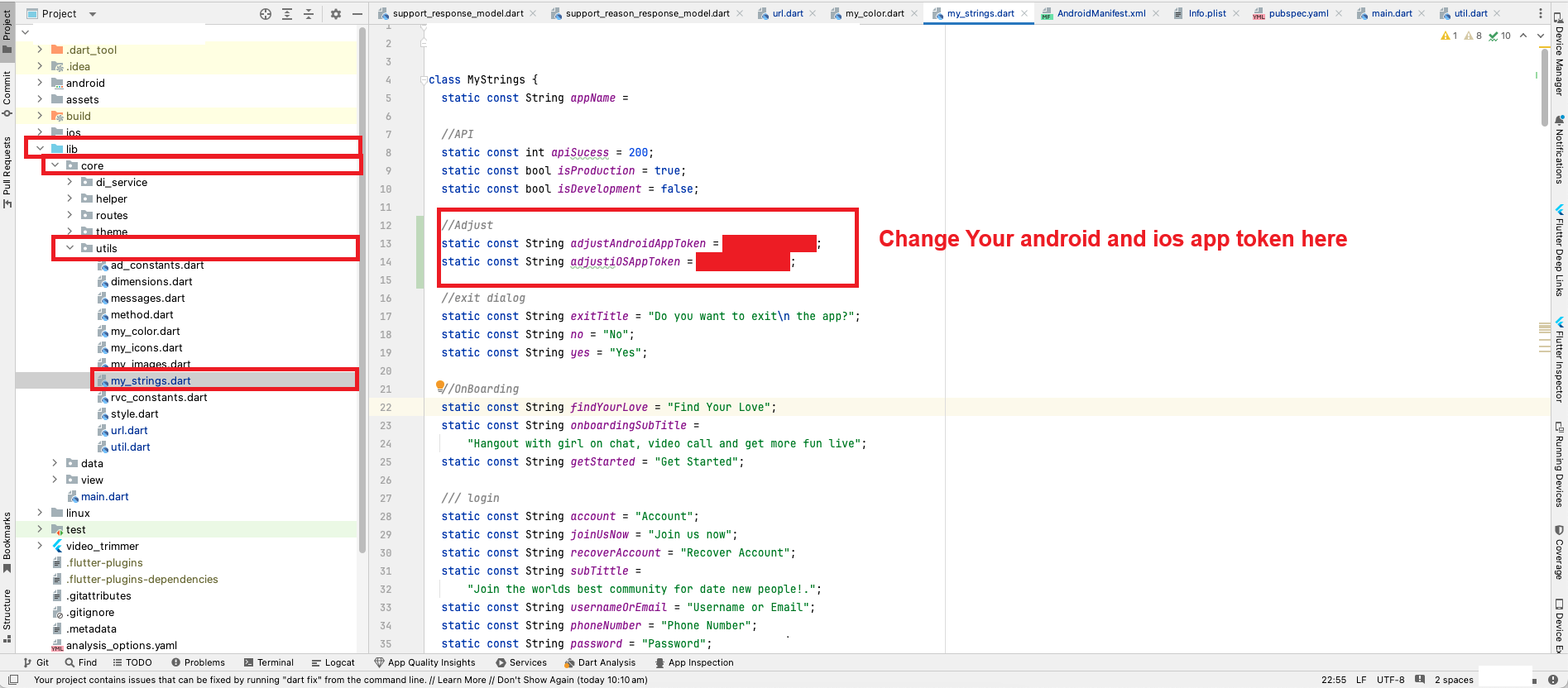Expand the android folder
The height and width of the screenshot is (688, 1568).
tap(40, 83)
